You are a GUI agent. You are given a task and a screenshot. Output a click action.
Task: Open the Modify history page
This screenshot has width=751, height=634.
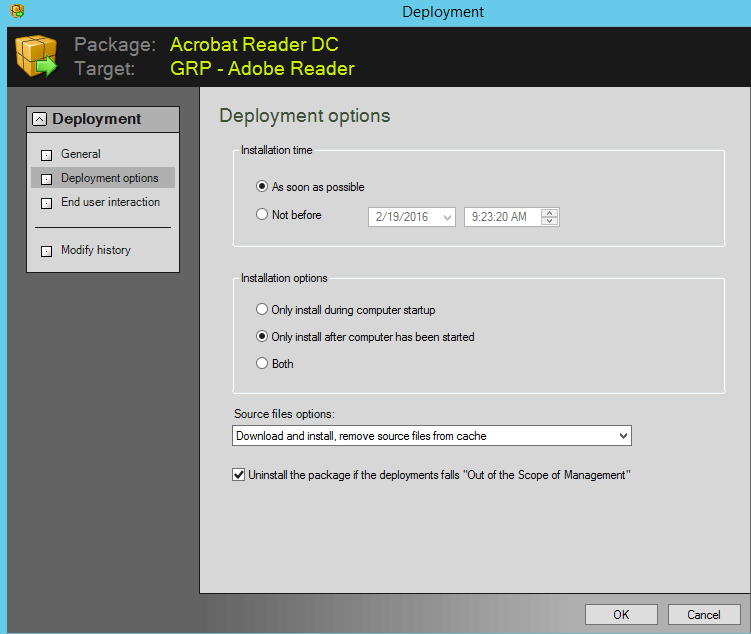[96, 250]
